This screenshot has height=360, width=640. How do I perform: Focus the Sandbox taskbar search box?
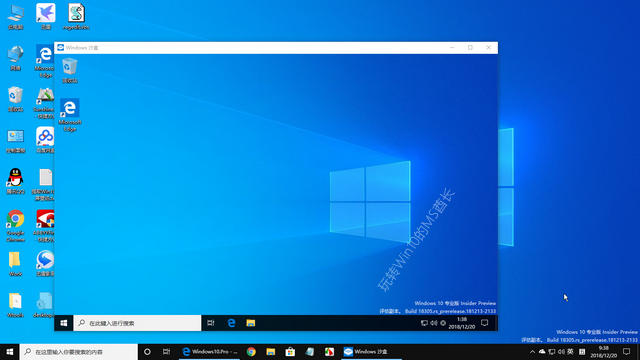coord(138,323)
